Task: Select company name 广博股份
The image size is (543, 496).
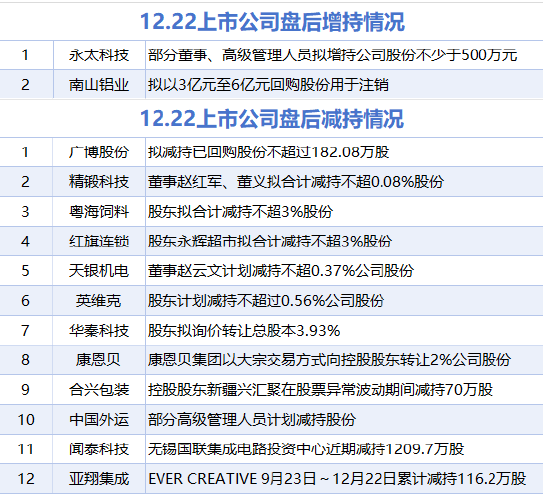Action: coord(99,152)
